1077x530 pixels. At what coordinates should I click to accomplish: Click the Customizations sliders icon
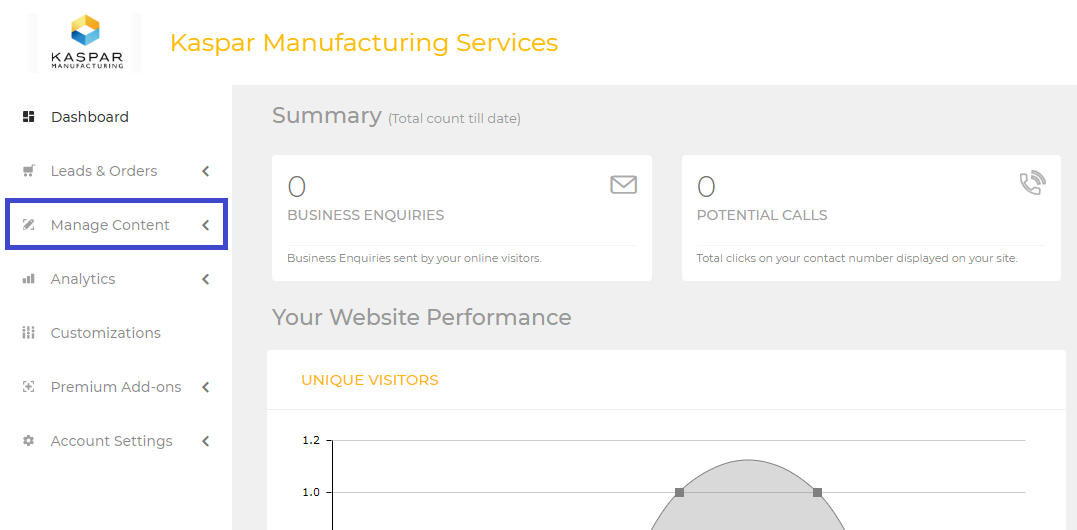(x=28, y=333)
